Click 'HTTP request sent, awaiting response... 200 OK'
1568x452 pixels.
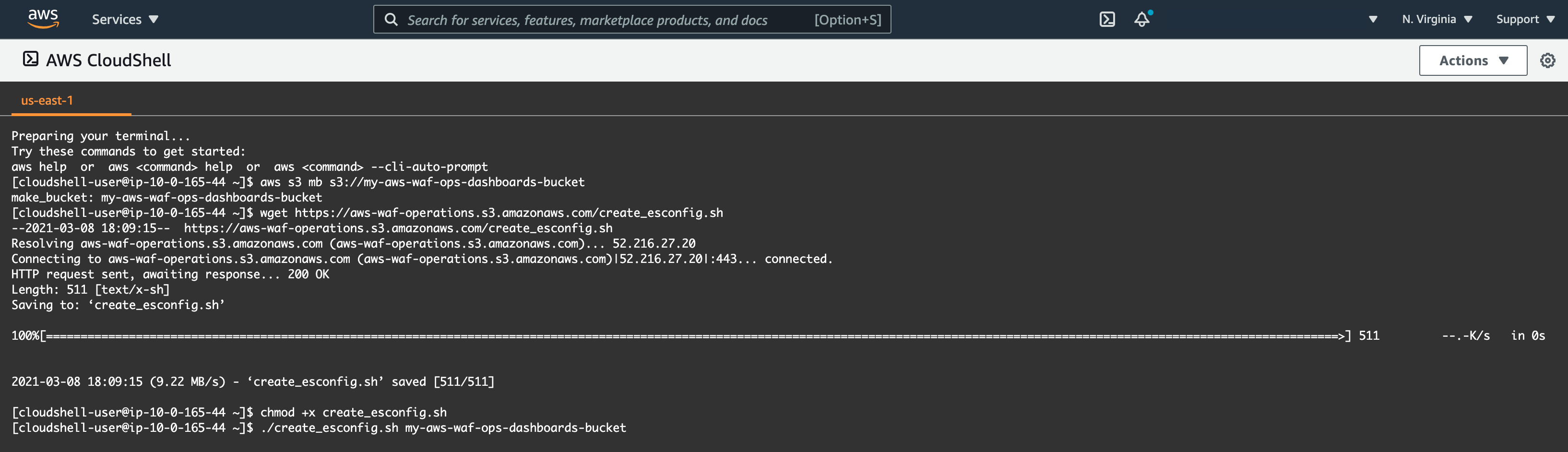coord(170,274)
